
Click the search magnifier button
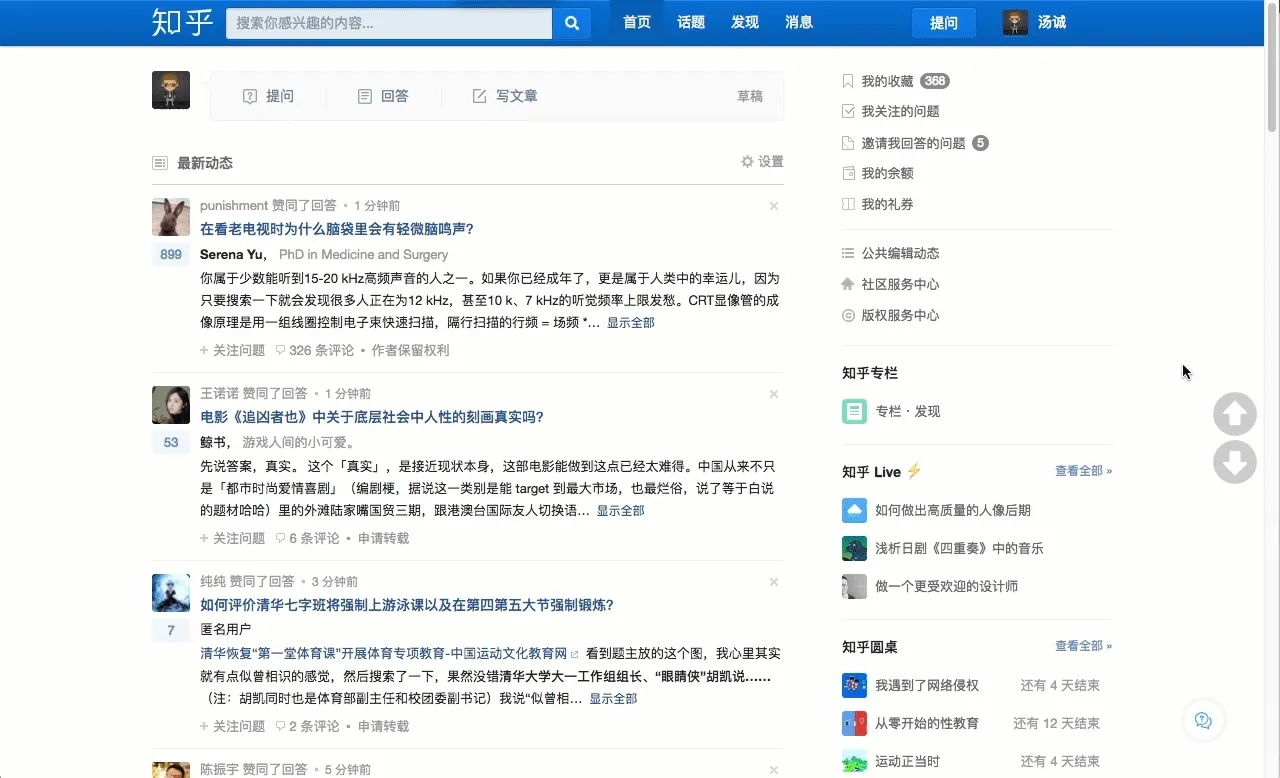[x=571, y=23]
